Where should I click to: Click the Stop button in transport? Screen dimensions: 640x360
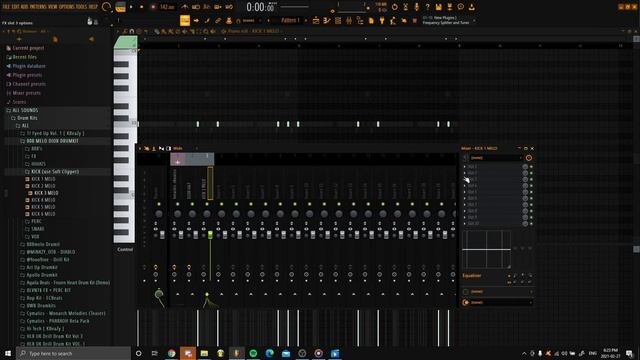(142, 7)
